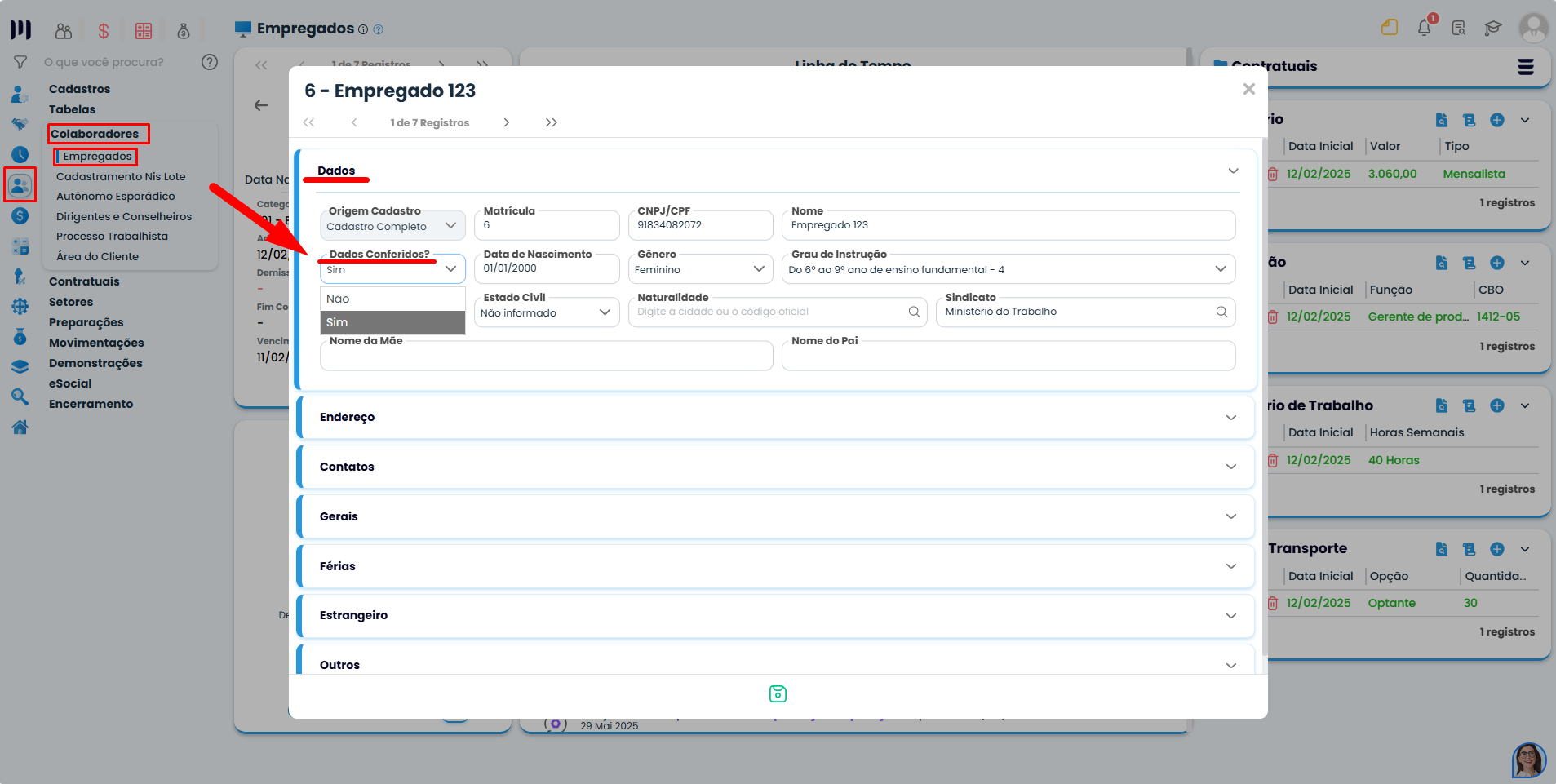Screen dimensions: 1556x784
Task: Open the support chat avatar in the corner
Action: click(1528, 760)
